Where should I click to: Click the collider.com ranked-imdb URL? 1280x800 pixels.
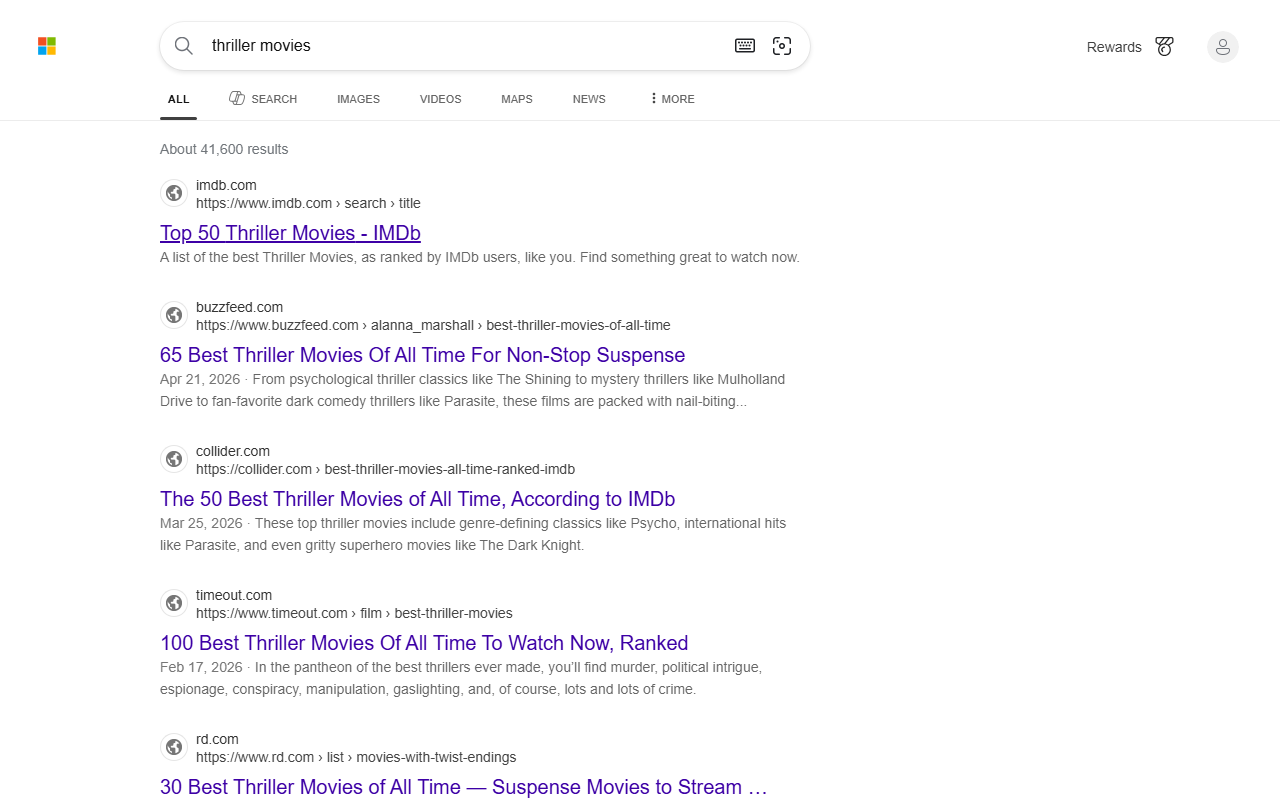[385, 469]
